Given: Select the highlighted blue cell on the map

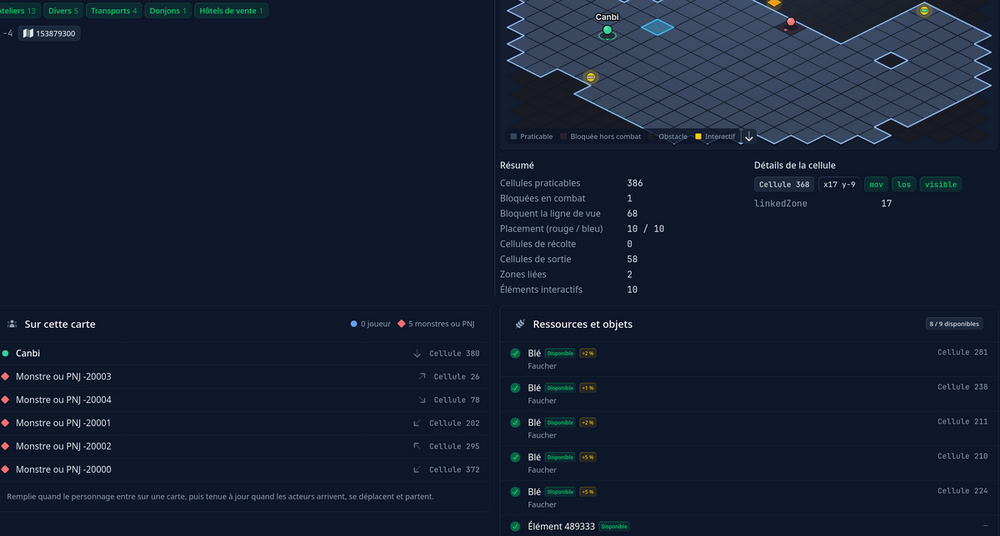Looking at the screenshot, I should 658,27.
